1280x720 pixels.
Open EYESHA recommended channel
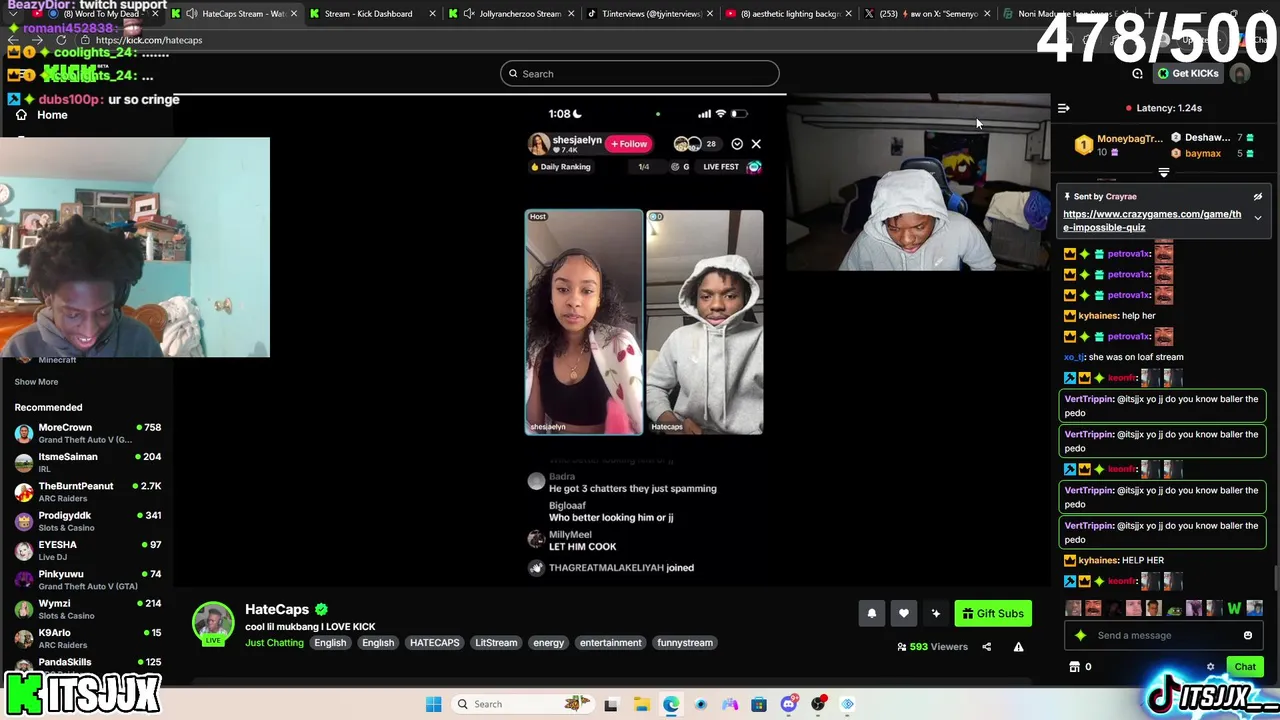(87, 550)
